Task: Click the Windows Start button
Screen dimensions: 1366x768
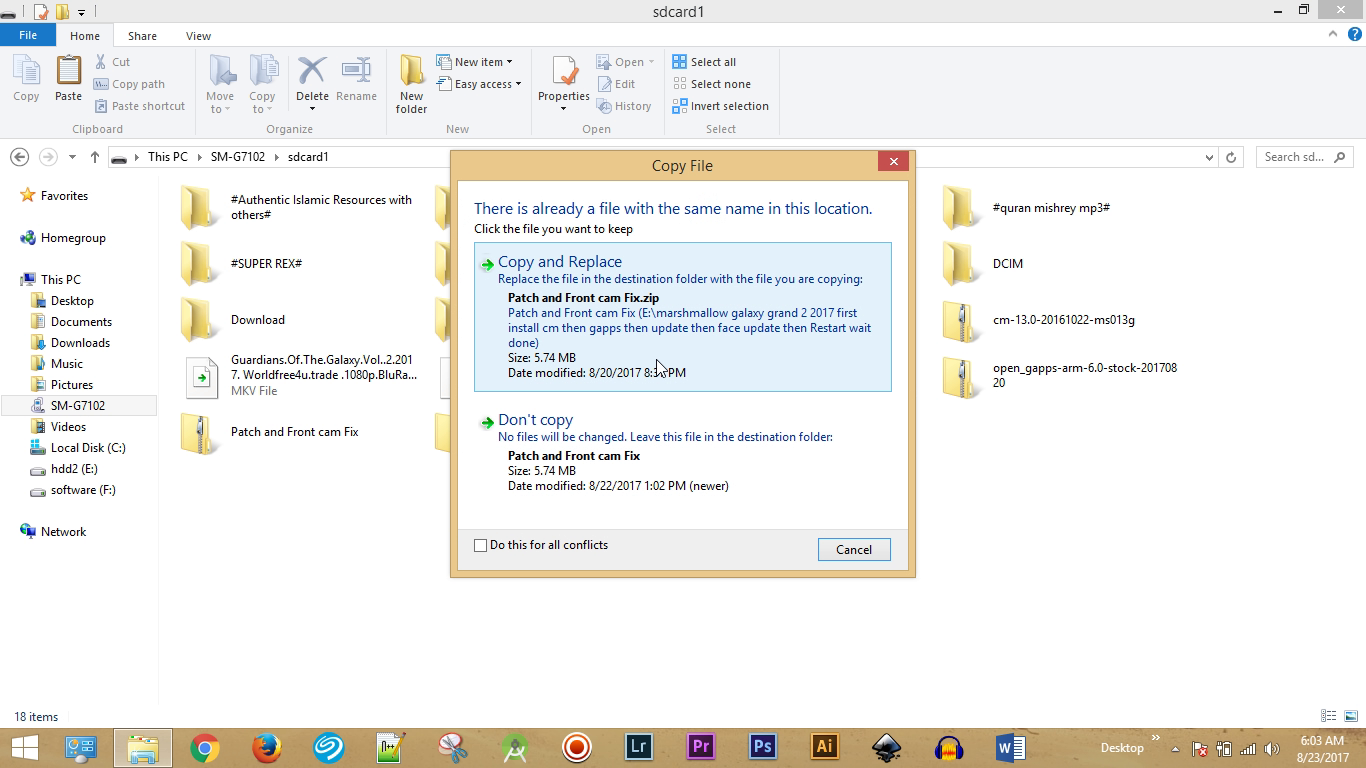Action: [24, 748]
